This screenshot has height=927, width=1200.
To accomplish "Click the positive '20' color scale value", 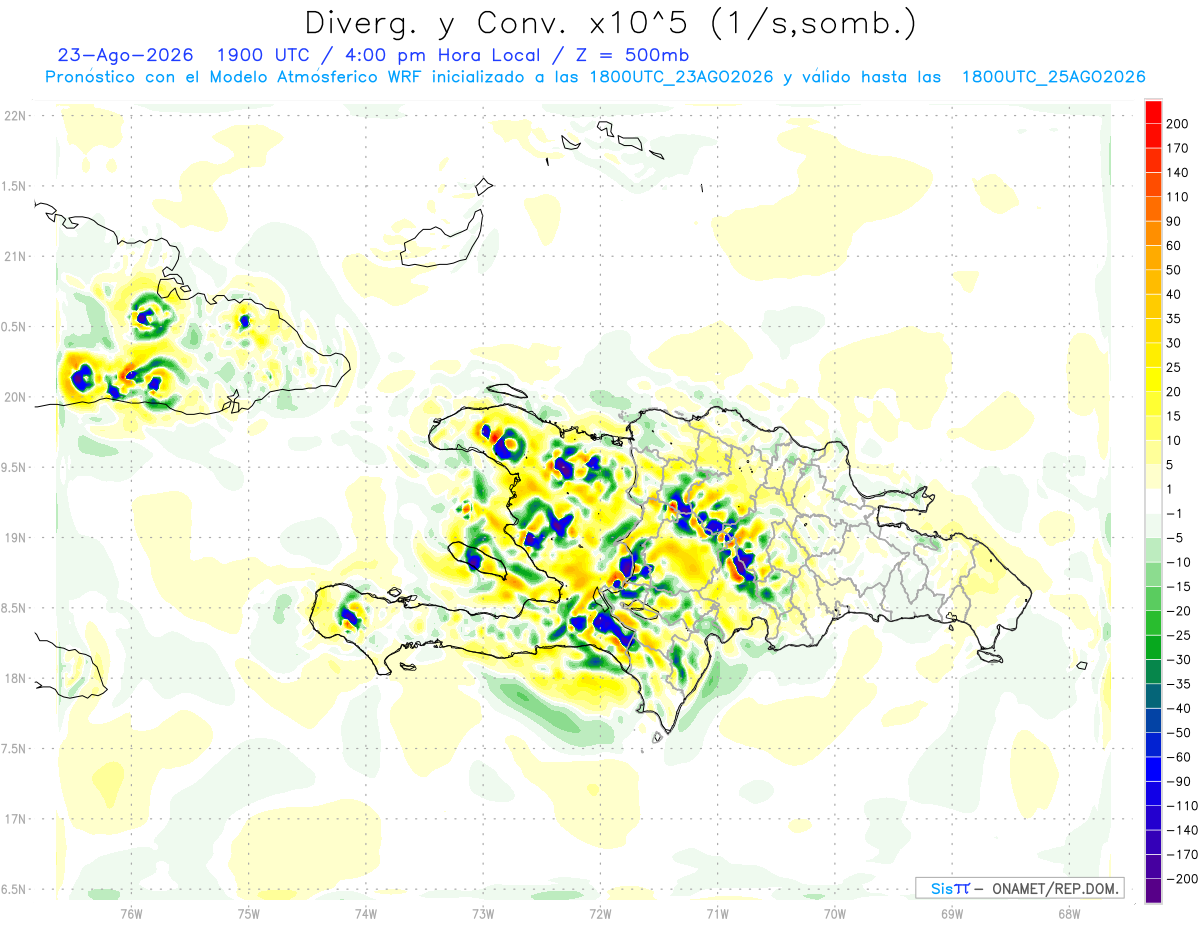I will pos(1174,392).
